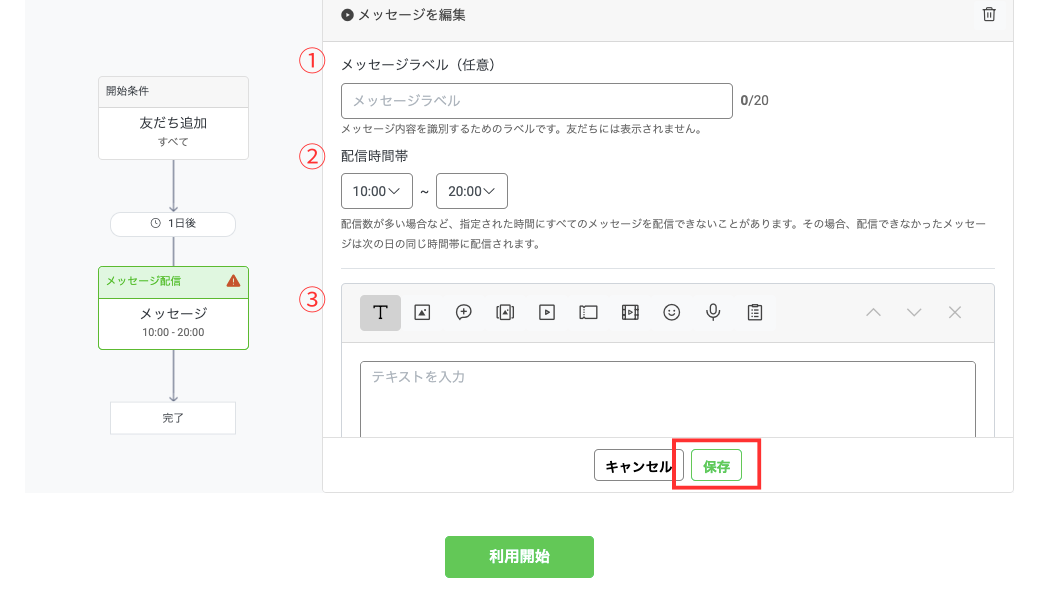This screenshot has width=1048, height=596.
Task: Choose the survey clipboard icon
Action: [x=755, y=312]
